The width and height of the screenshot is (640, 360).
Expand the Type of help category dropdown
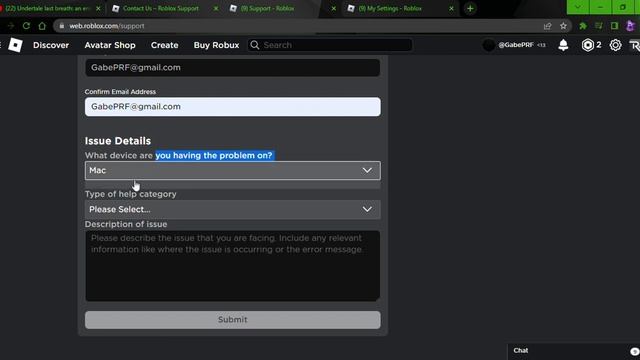(x=233, y=209)
